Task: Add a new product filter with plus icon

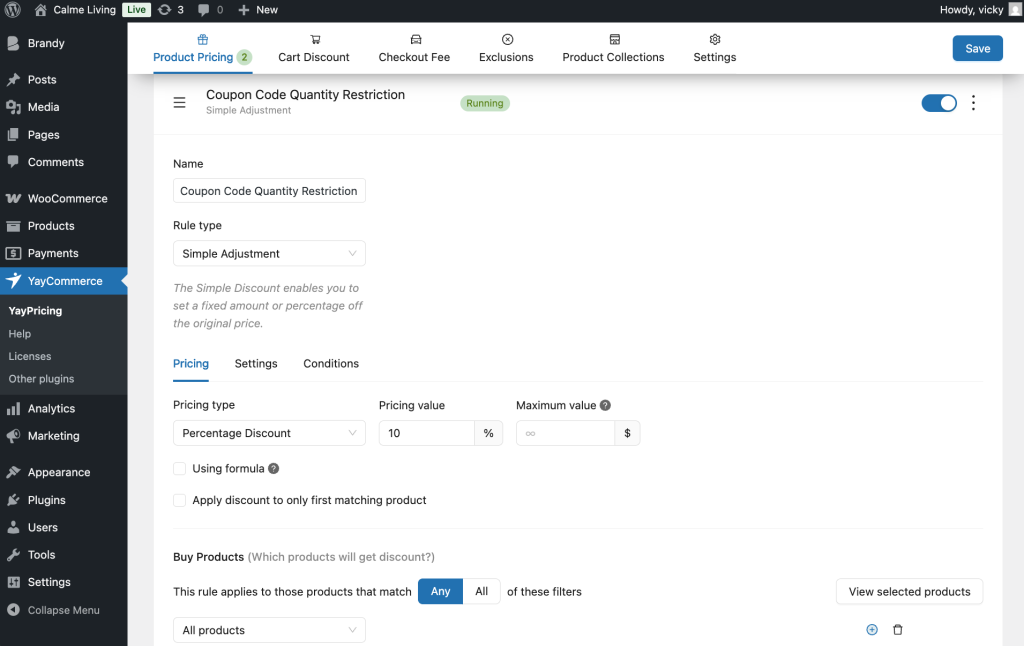Action: pos(871,629)
